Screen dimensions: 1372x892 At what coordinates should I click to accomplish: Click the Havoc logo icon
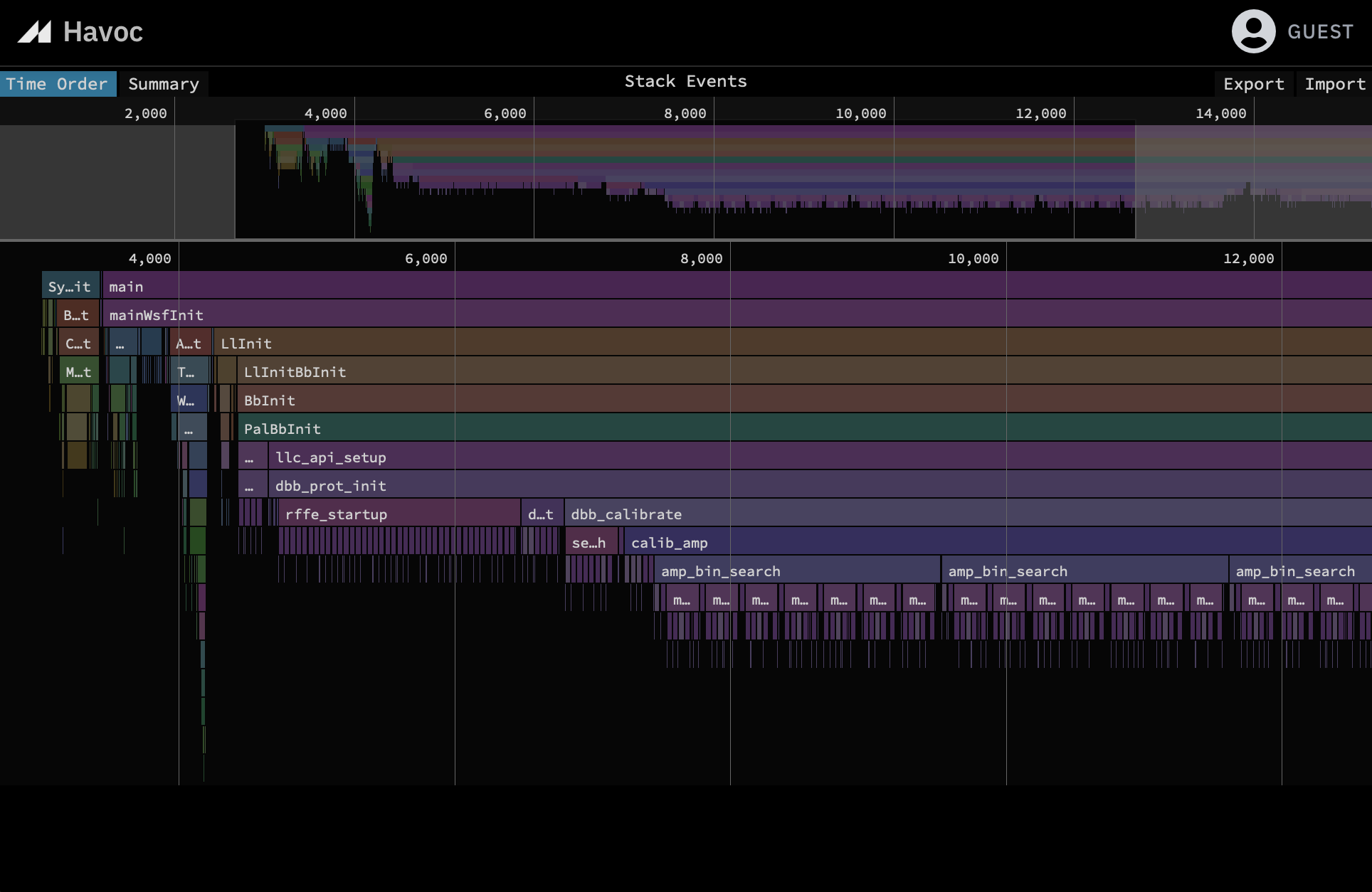point(36,31)
